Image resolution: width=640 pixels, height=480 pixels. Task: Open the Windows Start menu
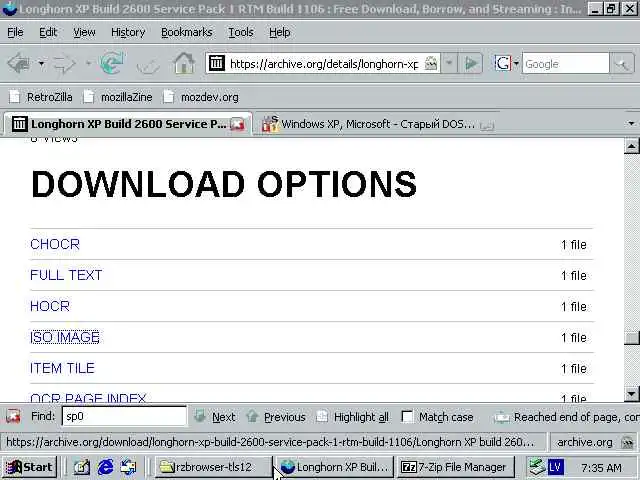[x=29, y=467]
